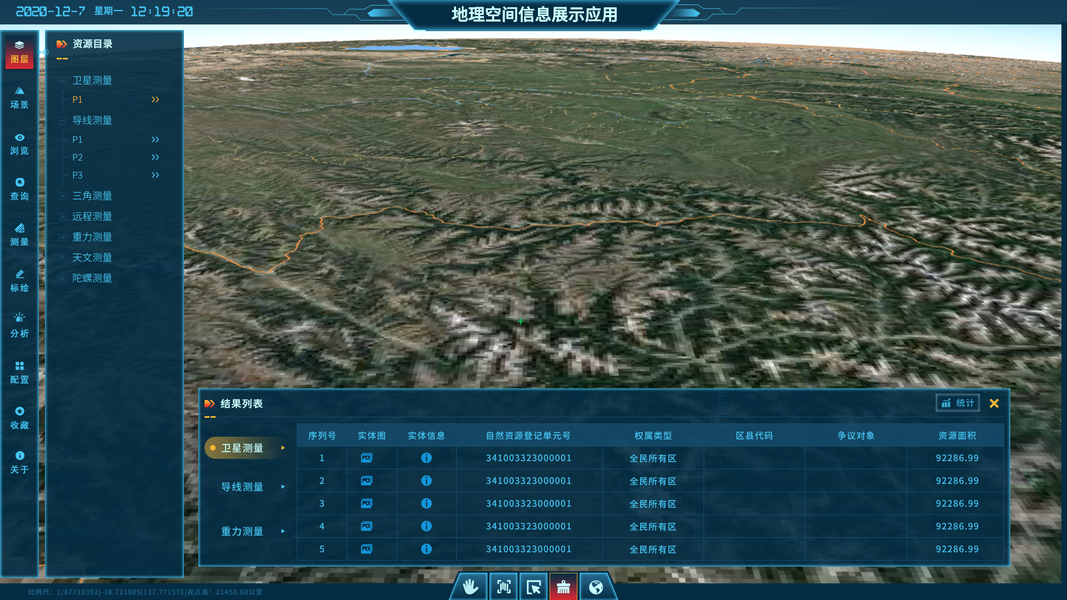Open the 分析 analysis sidebar icon
This screenshot has width=1067, height=600.
point(19,326)
